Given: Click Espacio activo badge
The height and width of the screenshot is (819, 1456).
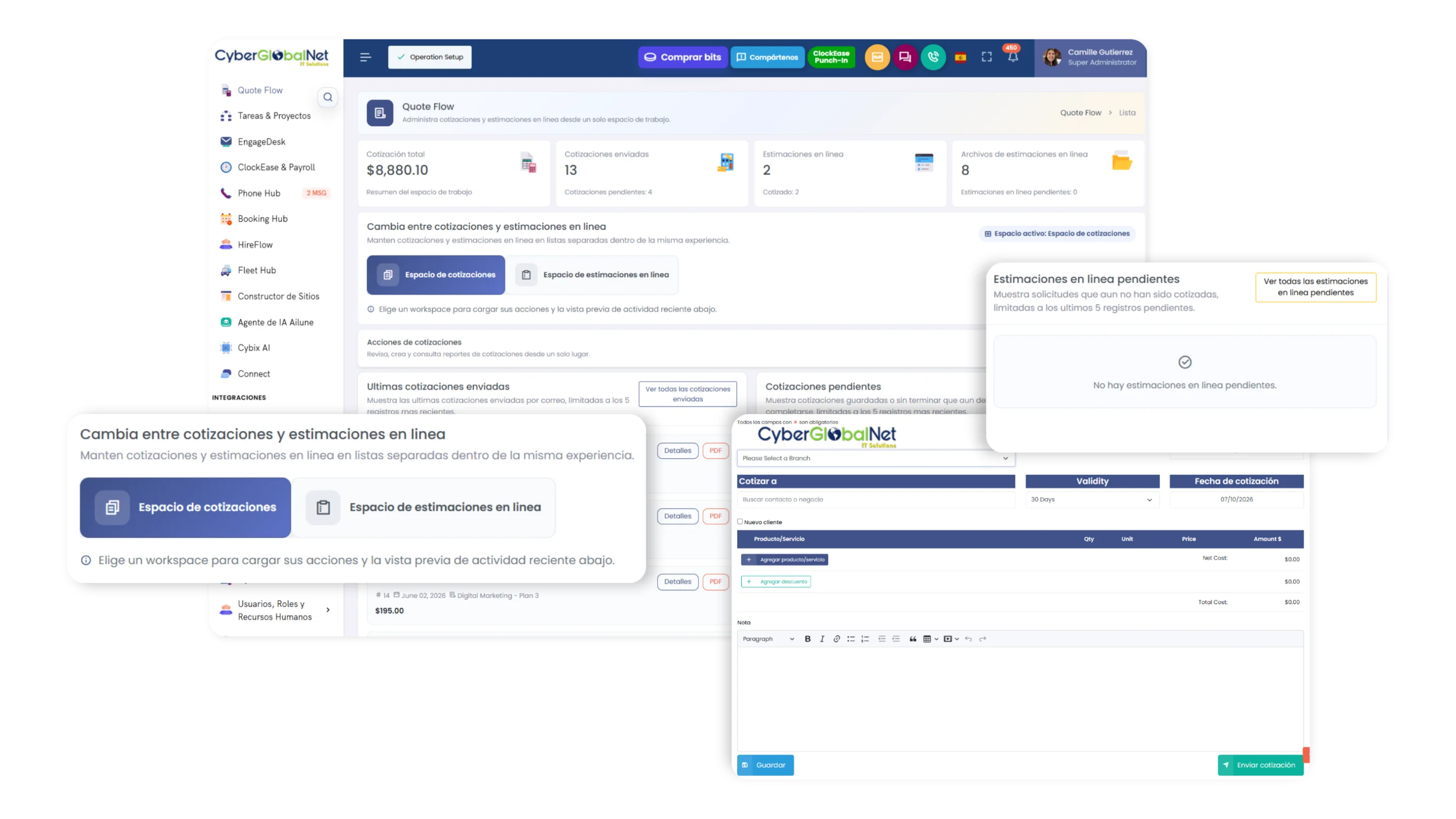Looking at the screenshot, I should [1057, 234].
